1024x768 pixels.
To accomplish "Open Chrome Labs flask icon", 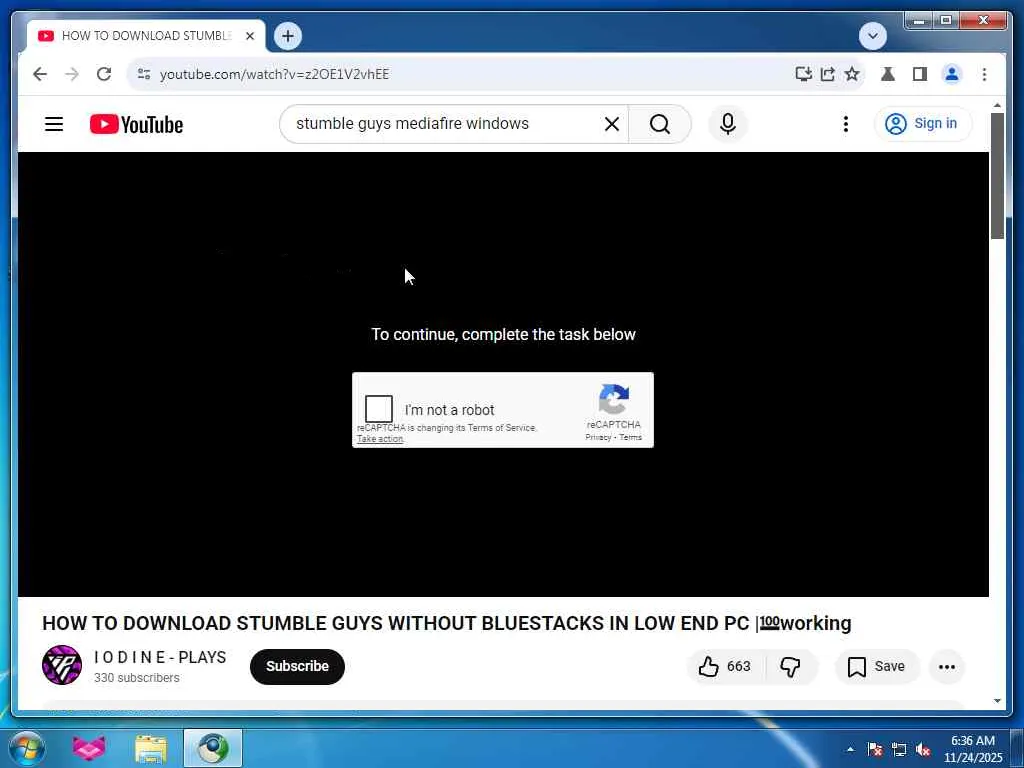I will (888, 74).
